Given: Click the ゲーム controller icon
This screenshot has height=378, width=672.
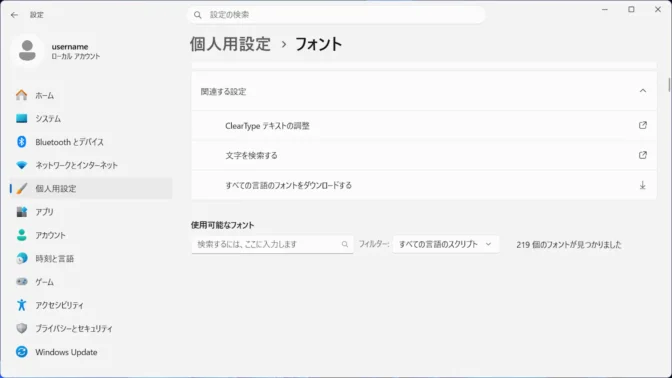Looking at the screenshot, I should tap(21, 282).
